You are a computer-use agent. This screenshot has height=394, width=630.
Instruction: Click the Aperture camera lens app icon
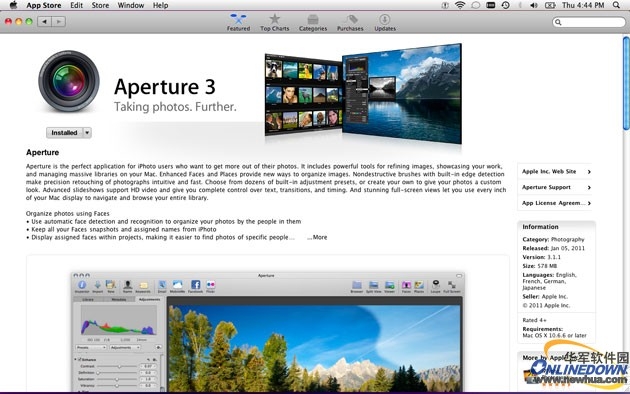[69, 81]
